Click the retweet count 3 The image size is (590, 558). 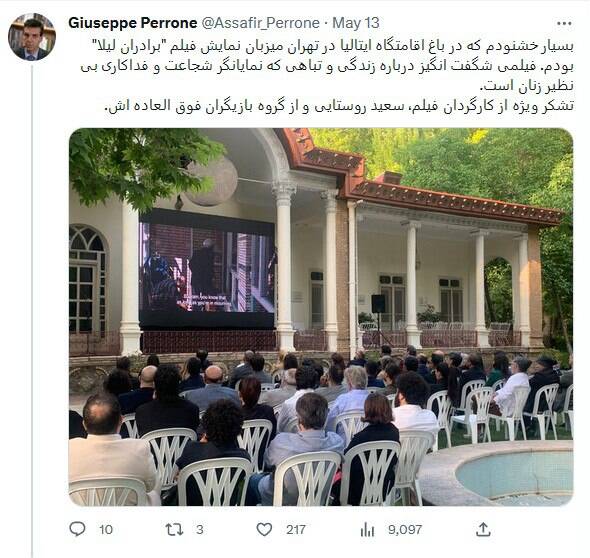(x=200, y=530)
